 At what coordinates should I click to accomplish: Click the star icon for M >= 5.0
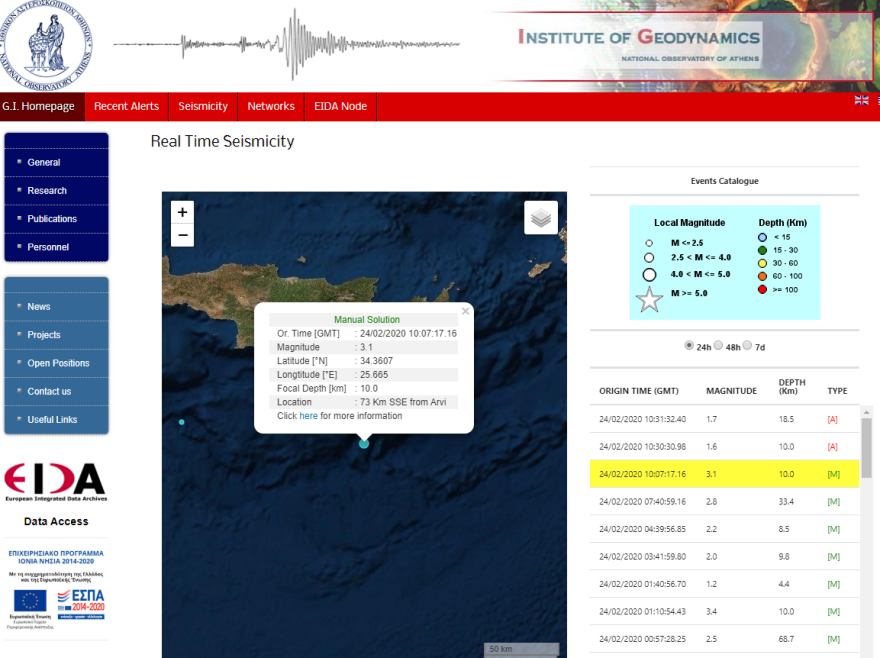tap(649, 299)
